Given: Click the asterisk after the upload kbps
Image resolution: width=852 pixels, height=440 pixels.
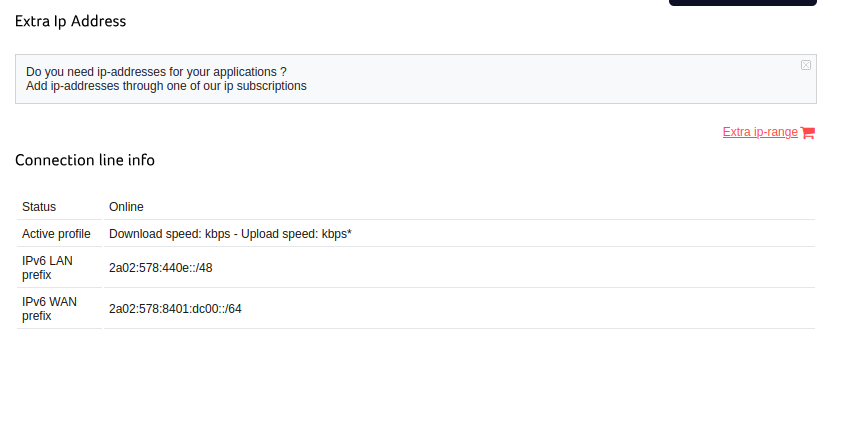Looking at the screenshot, I should coord(349,233).
